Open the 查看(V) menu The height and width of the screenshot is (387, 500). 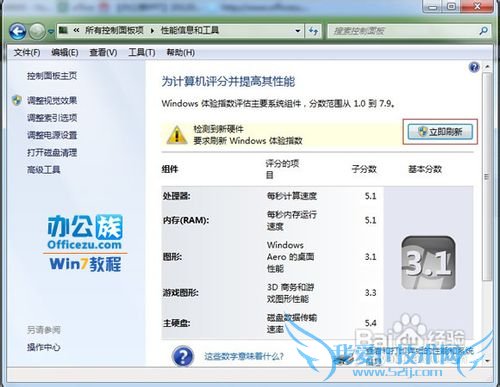click(x=103, y=52)
